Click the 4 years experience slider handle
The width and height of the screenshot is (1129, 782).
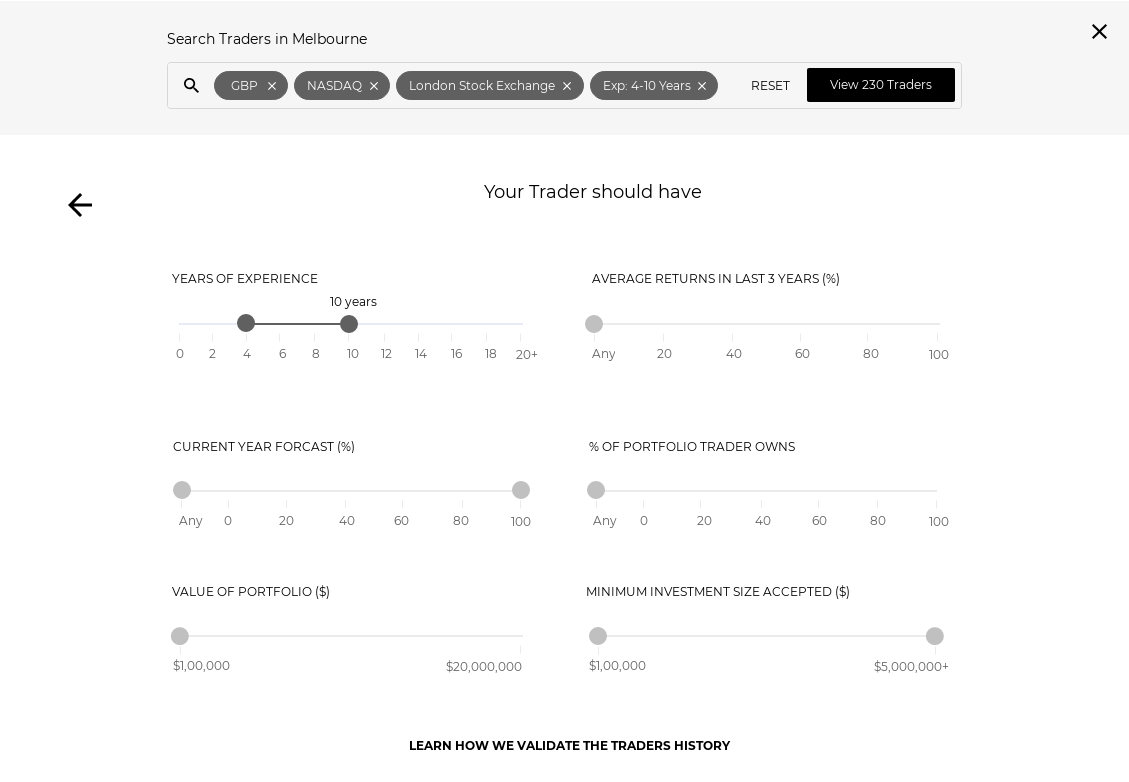(x=246, y=323)
